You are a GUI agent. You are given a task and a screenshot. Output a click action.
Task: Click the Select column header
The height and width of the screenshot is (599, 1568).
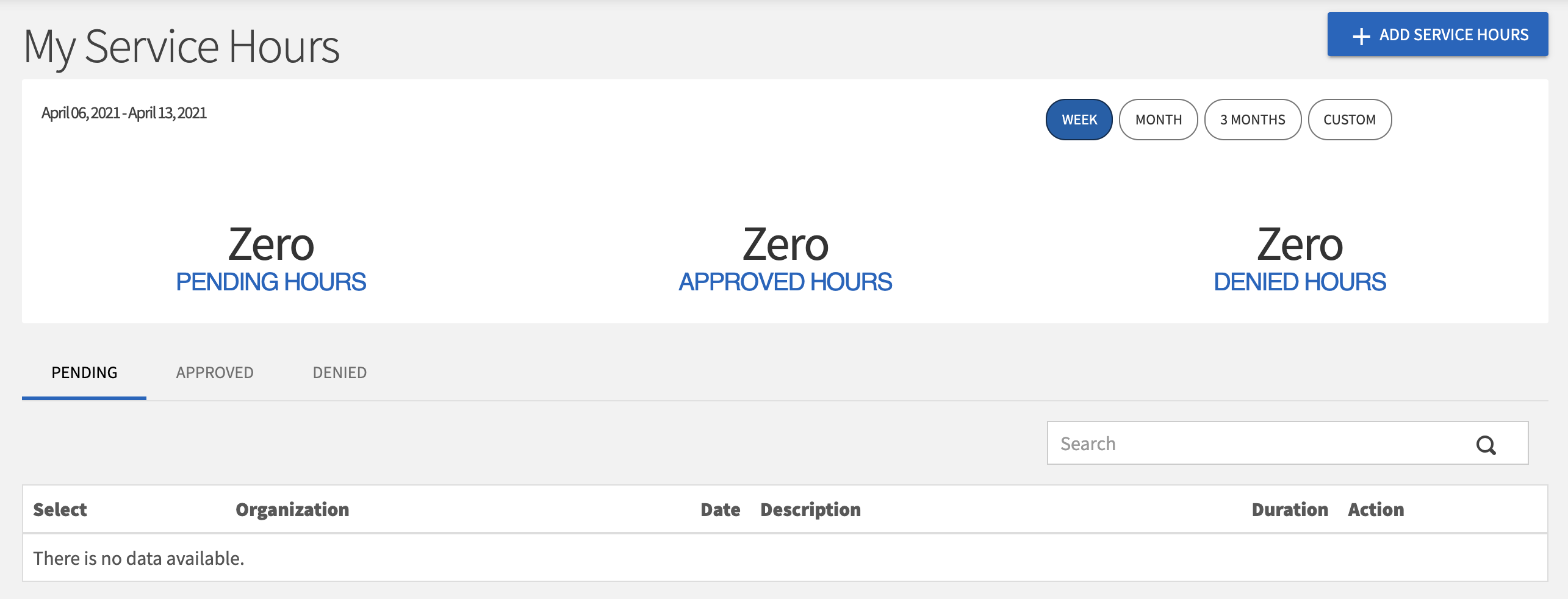(60, 509)
